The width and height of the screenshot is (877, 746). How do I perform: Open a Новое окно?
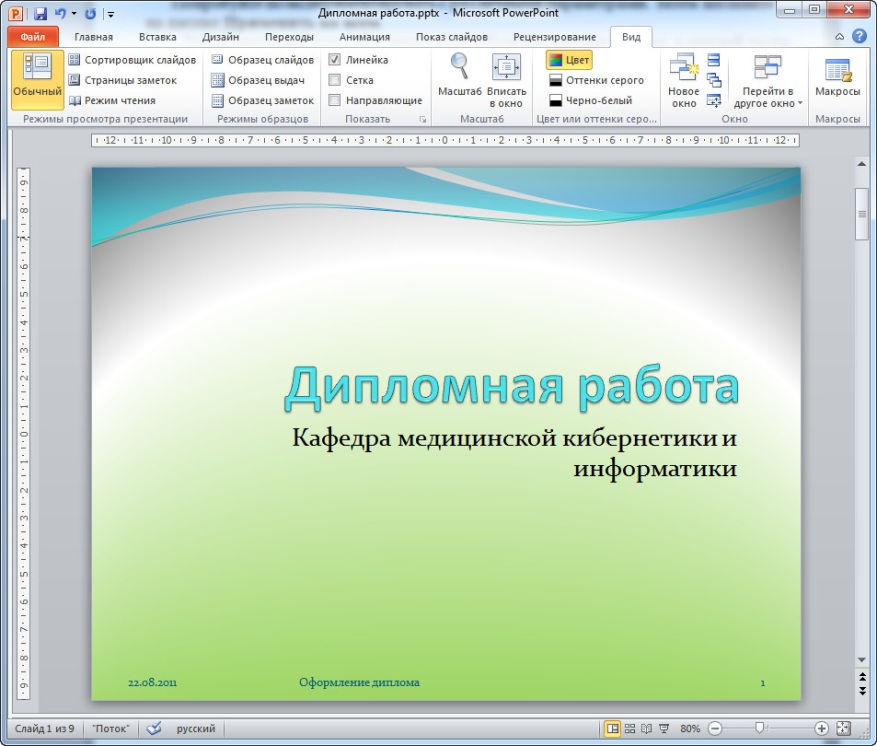(x=683, y=80)
